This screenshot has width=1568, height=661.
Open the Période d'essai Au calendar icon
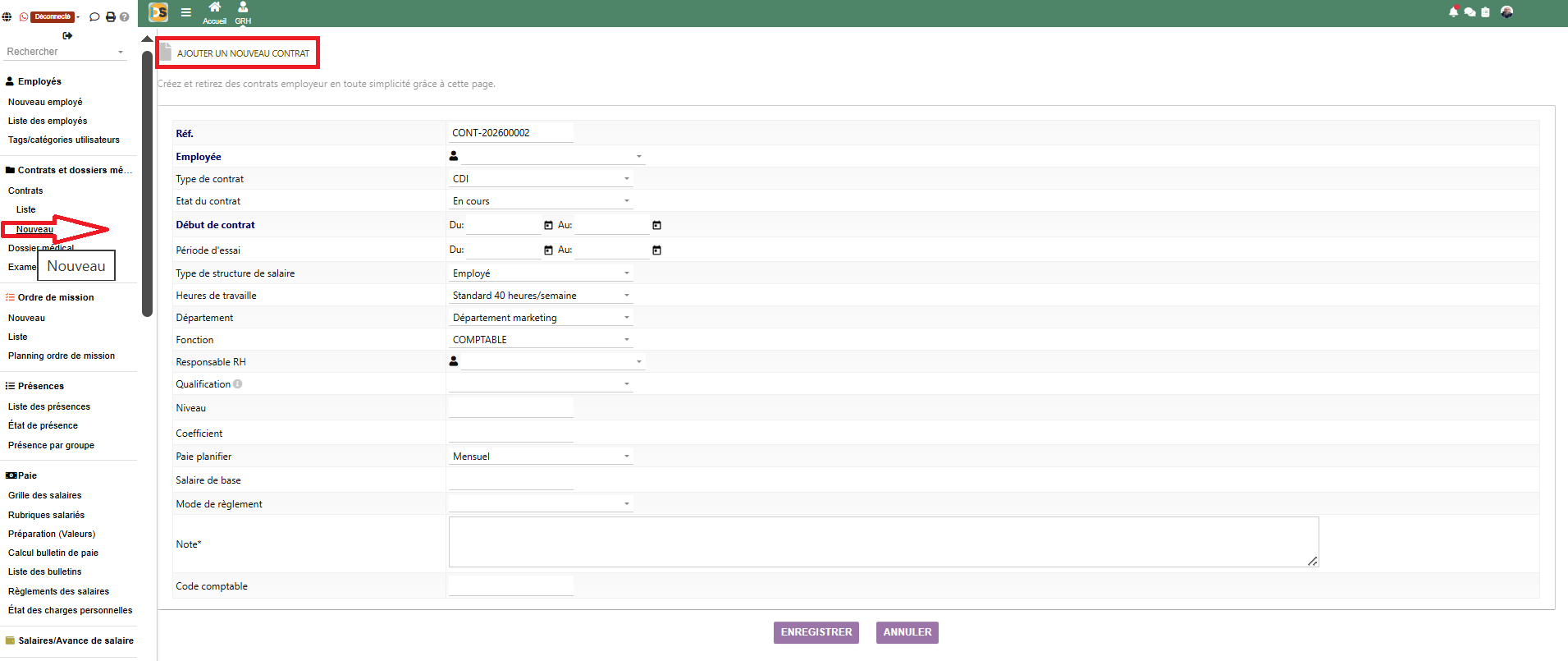[656, 250]
